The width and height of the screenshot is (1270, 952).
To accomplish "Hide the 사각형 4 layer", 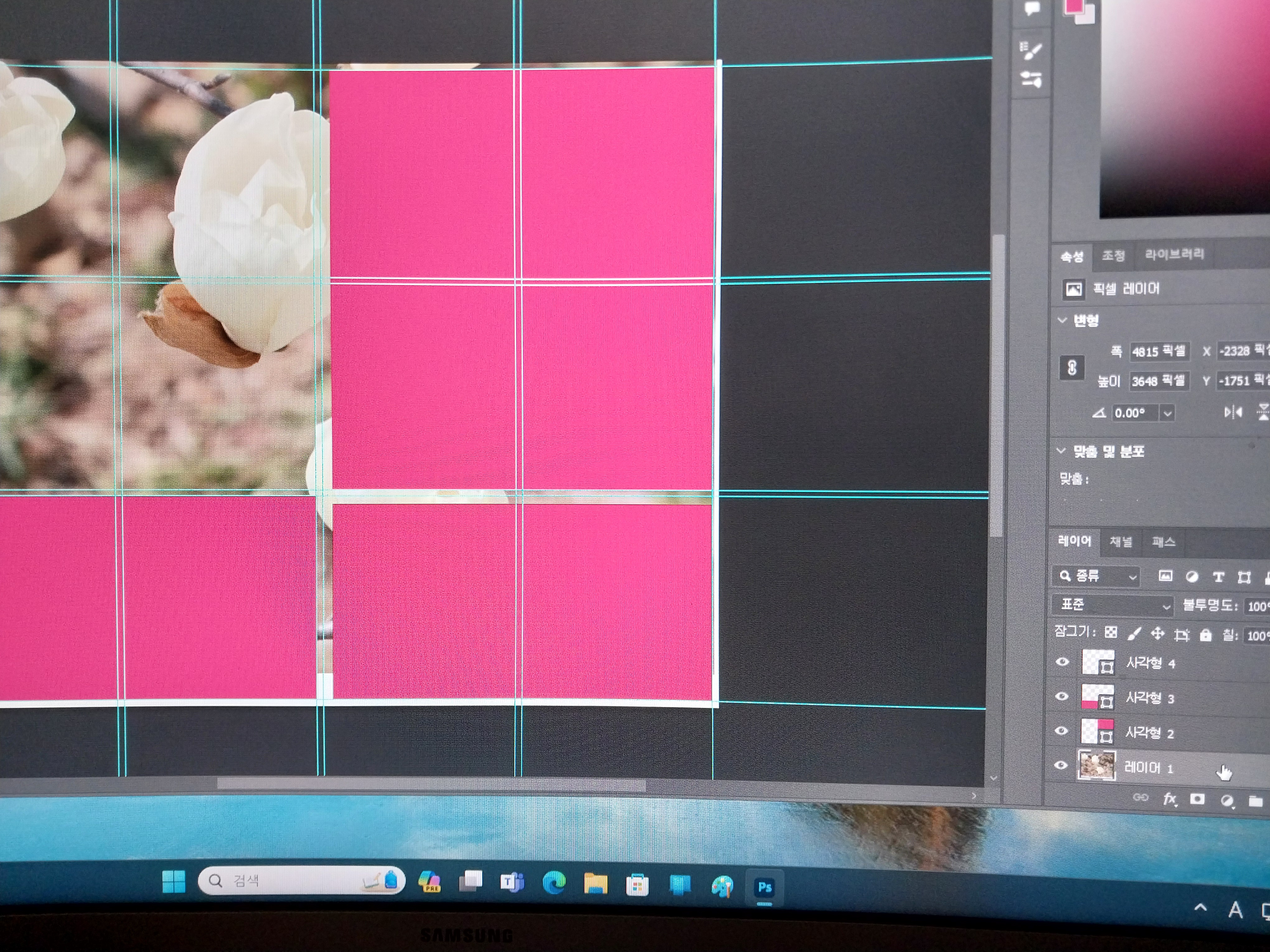I will click(1062, 662).
